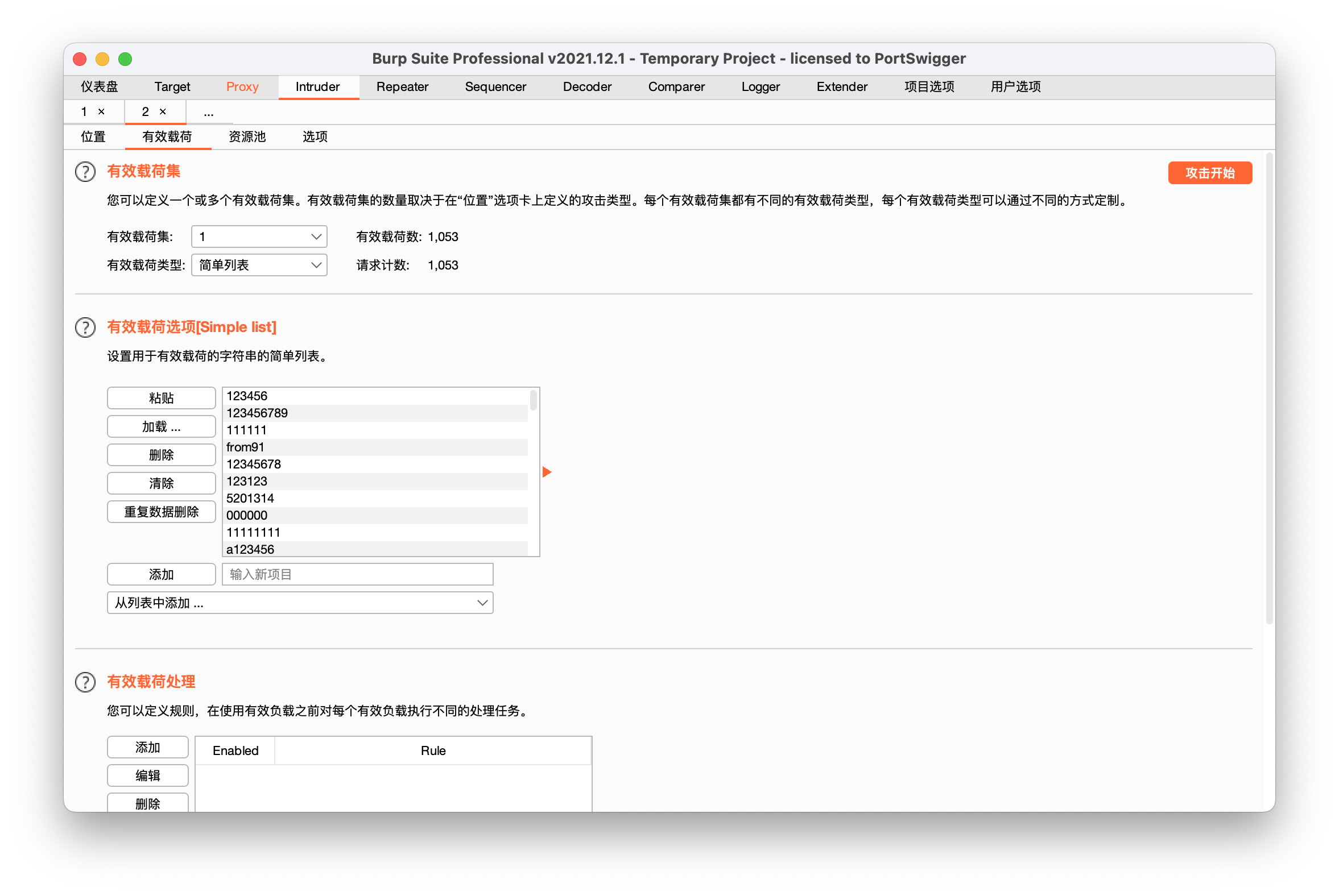This screenshot has width=1339, height=896.
Task: Click the payload list scrollbar thumb
Action: [x=534, y=400]
